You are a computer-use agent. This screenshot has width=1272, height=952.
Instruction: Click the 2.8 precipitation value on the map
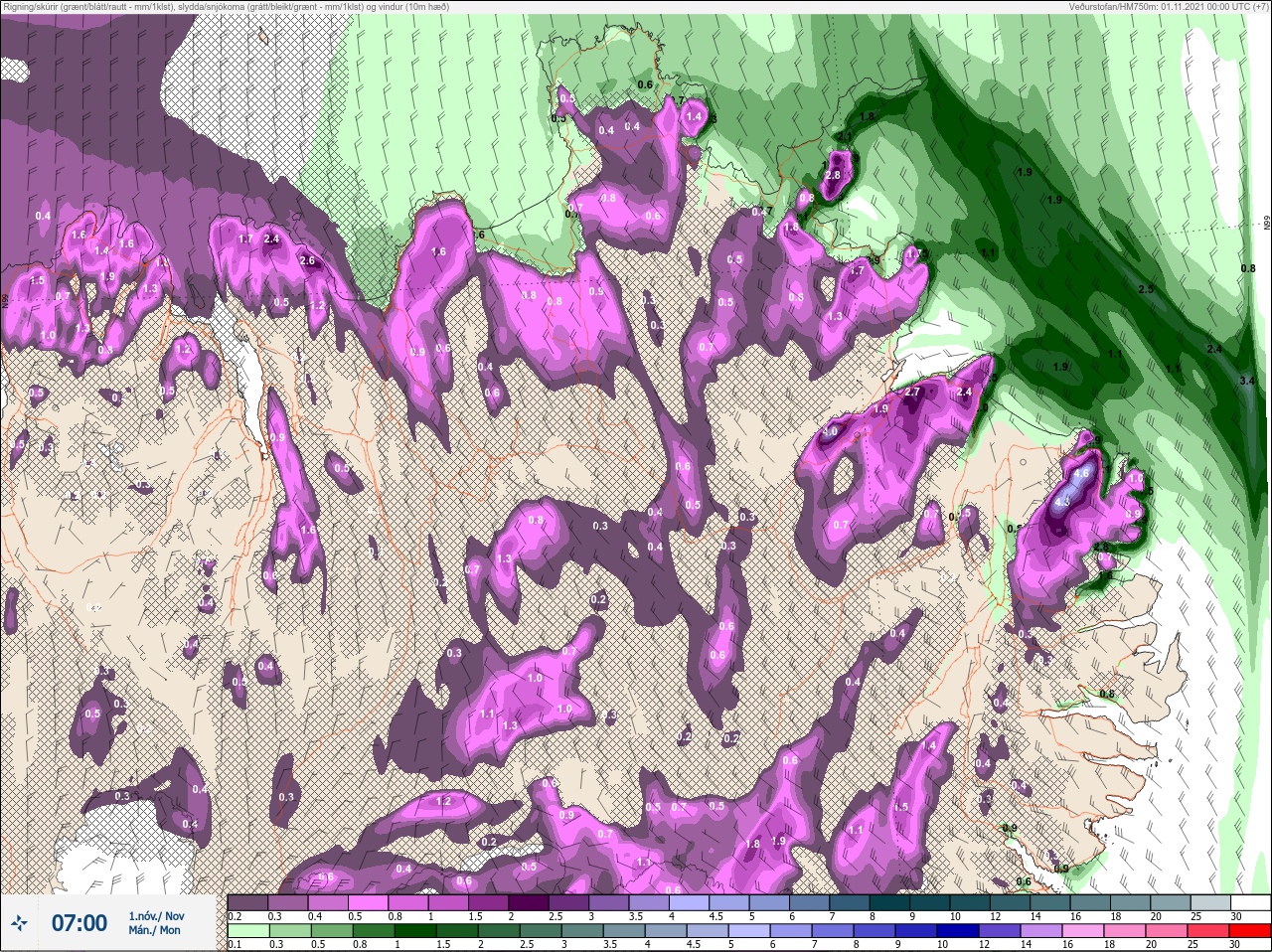pos(833,175)
